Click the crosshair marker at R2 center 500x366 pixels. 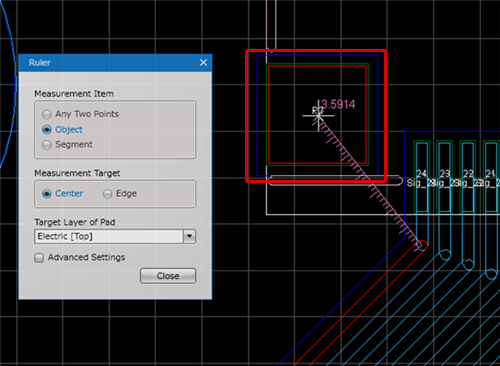click(x=318, y=116)
